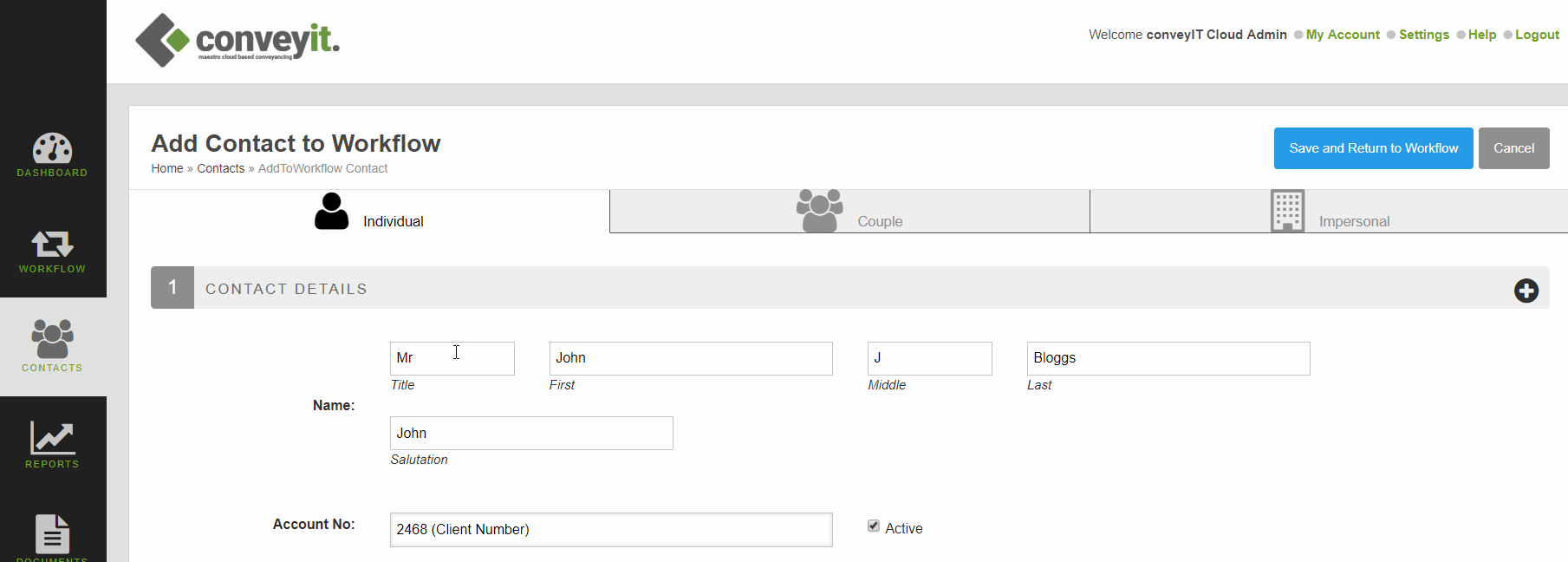Select the Individual contact tab

click(370, 212)
